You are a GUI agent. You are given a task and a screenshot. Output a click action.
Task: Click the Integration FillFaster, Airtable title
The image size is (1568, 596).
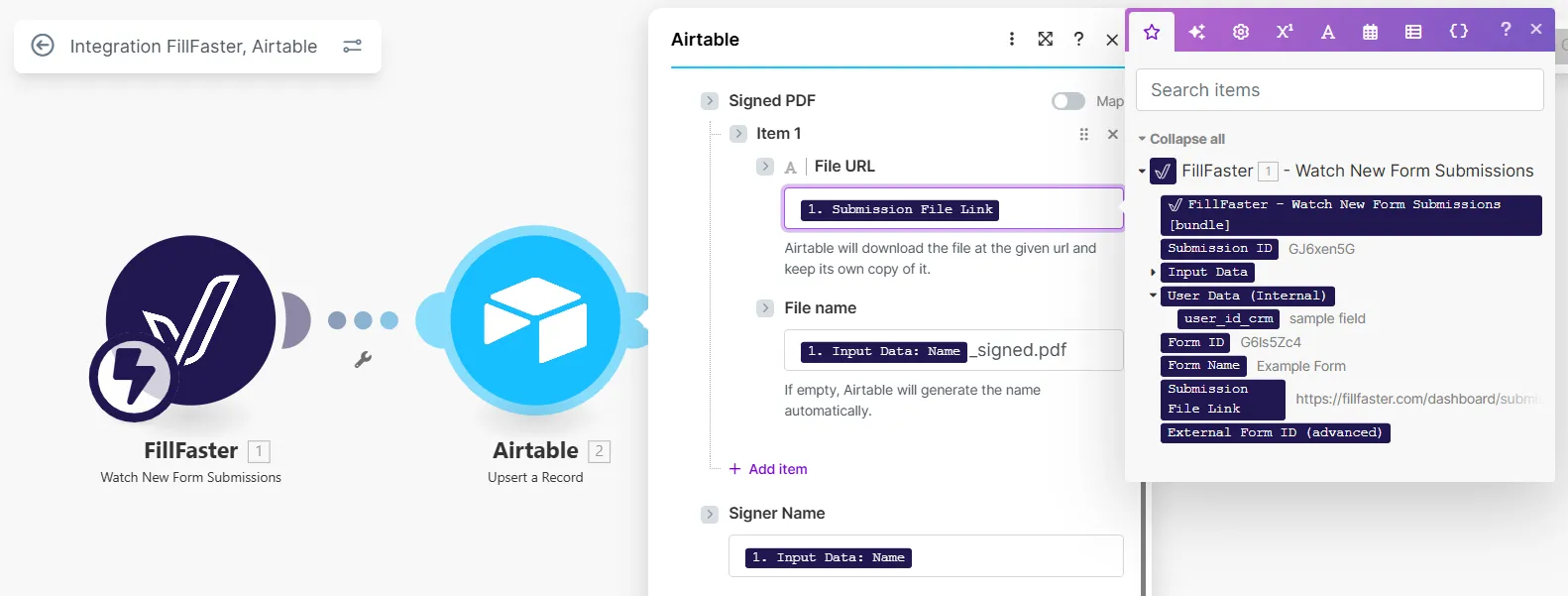coord(193,47)
